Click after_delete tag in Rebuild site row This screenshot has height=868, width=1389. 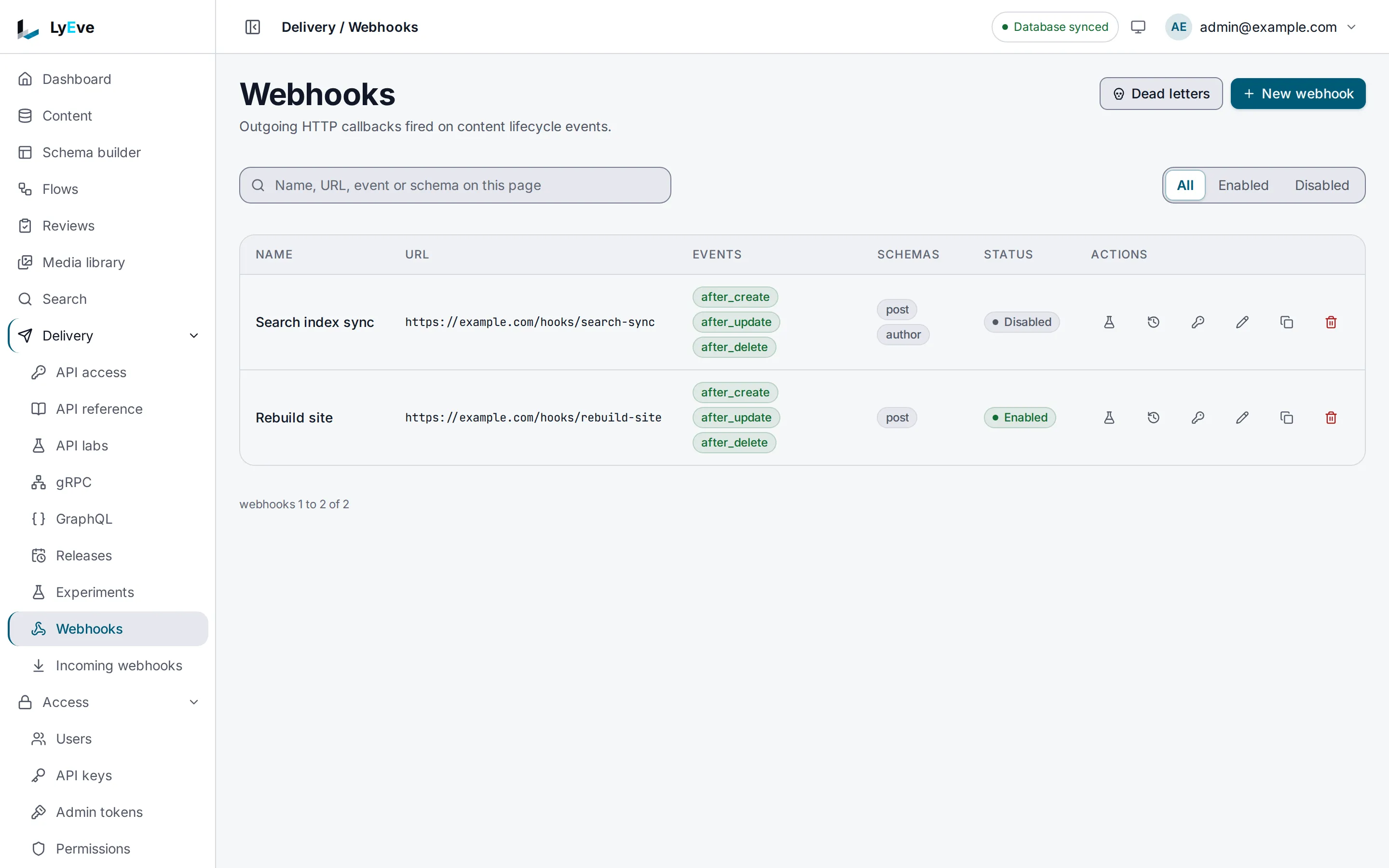[734, 443]
